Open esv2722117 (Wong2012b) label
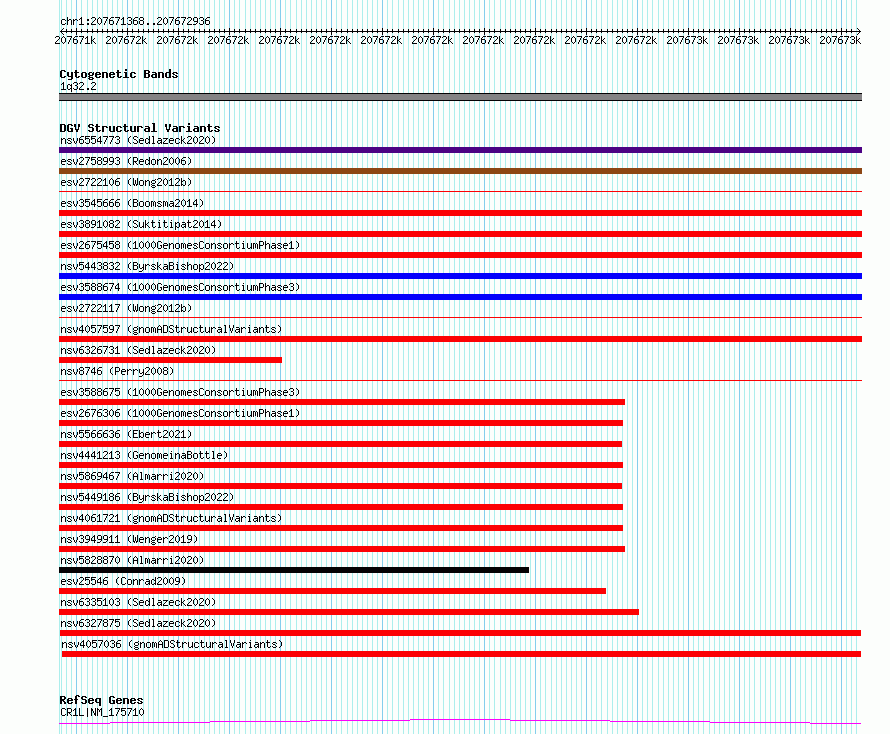 point(126,308)
